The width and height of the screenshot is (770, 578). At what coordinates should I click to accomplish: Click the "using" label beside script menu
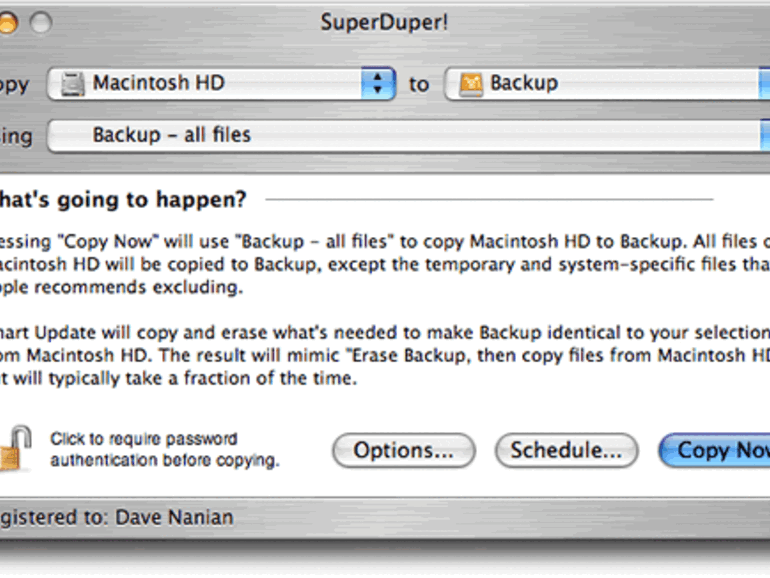pyautogui.click(x=15, y=136)
